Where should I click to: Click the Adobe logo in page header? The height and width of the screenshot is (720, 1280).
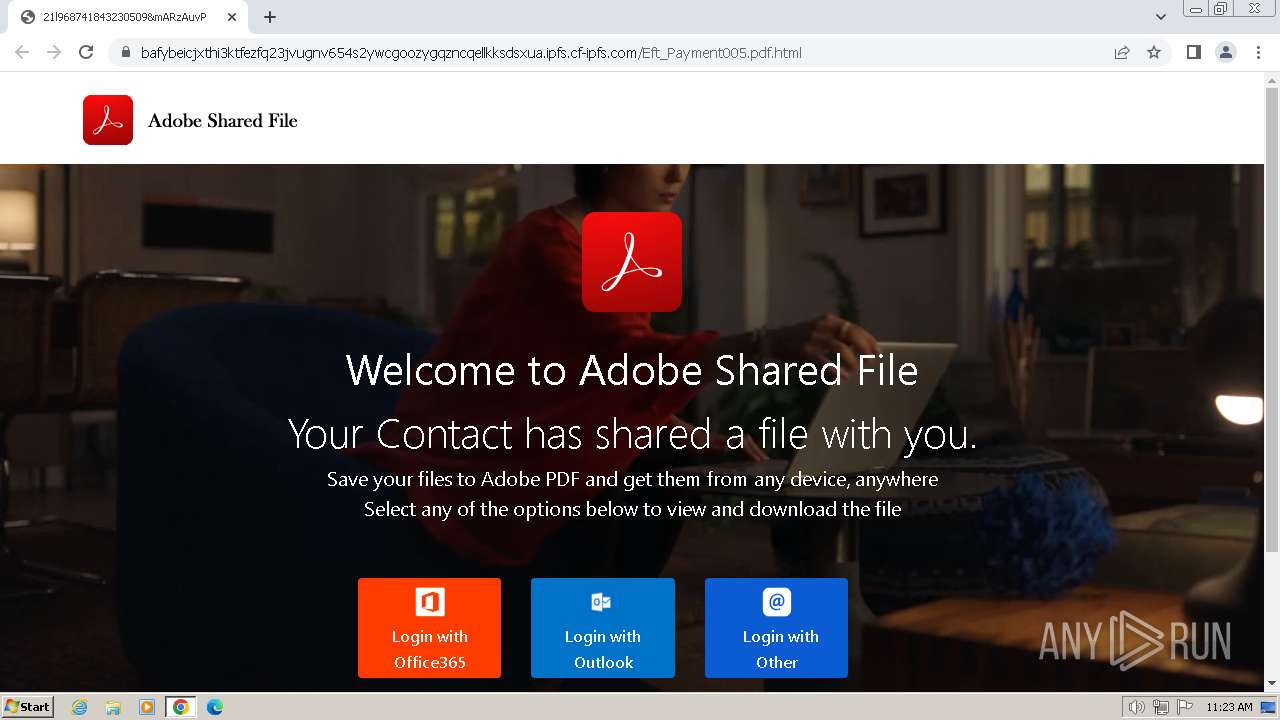coord(108,120)
